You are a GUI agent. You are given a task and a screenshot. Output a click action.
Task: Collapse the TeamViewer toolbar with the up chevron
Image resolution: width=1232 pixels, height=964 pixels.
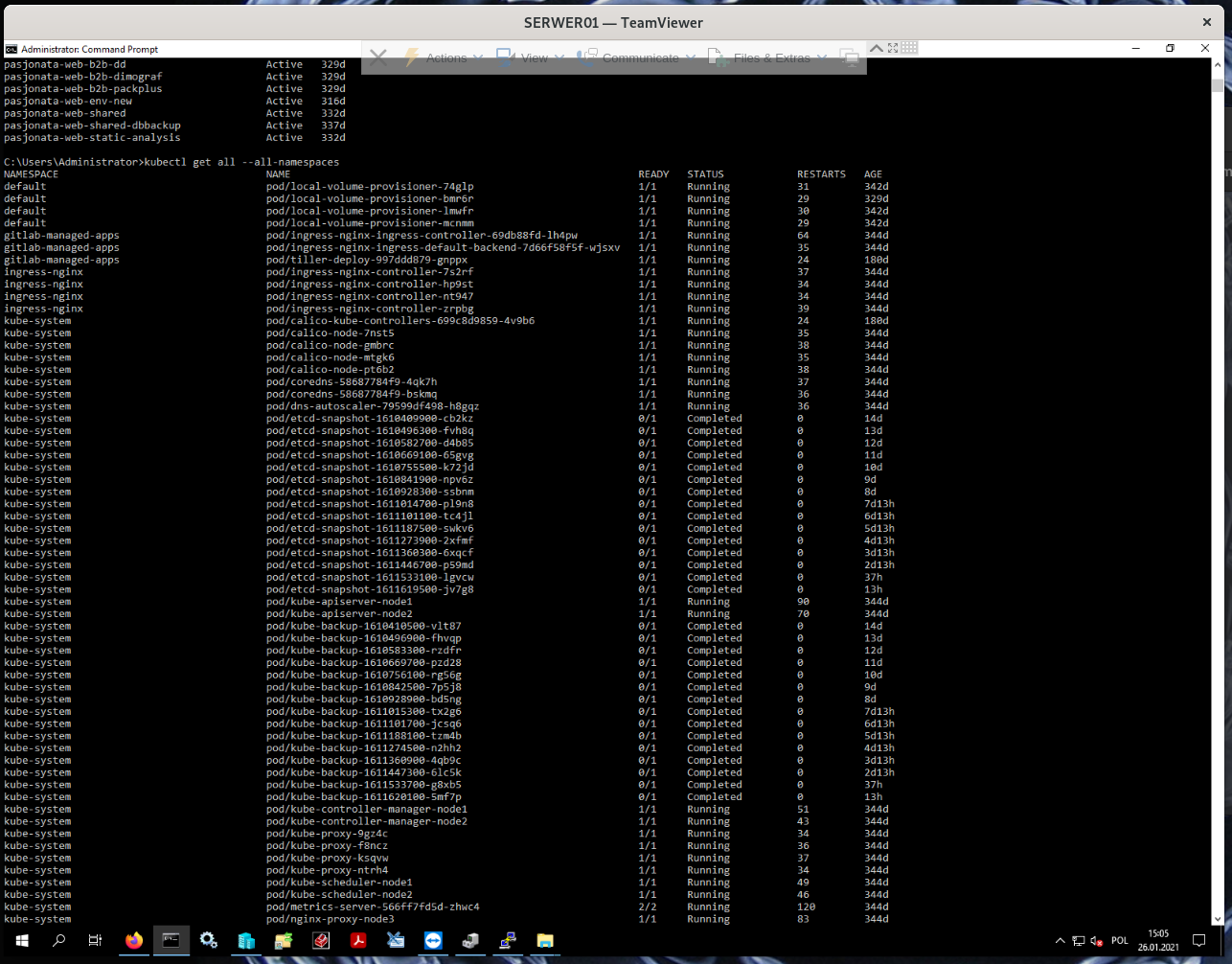point(877,47)
